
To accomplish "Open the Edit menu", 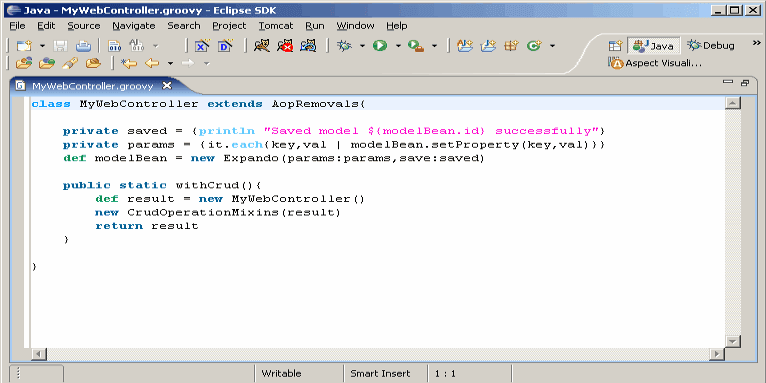I will pyautogui.click(x=46, y=26).
